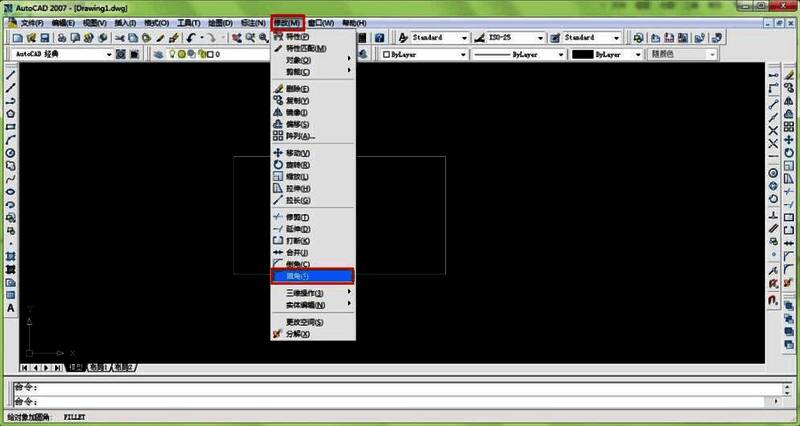Viewport: 800px width, 426px height.
Task: Choose 分解(X) explode command from menu
Action: tap(298, 334)
